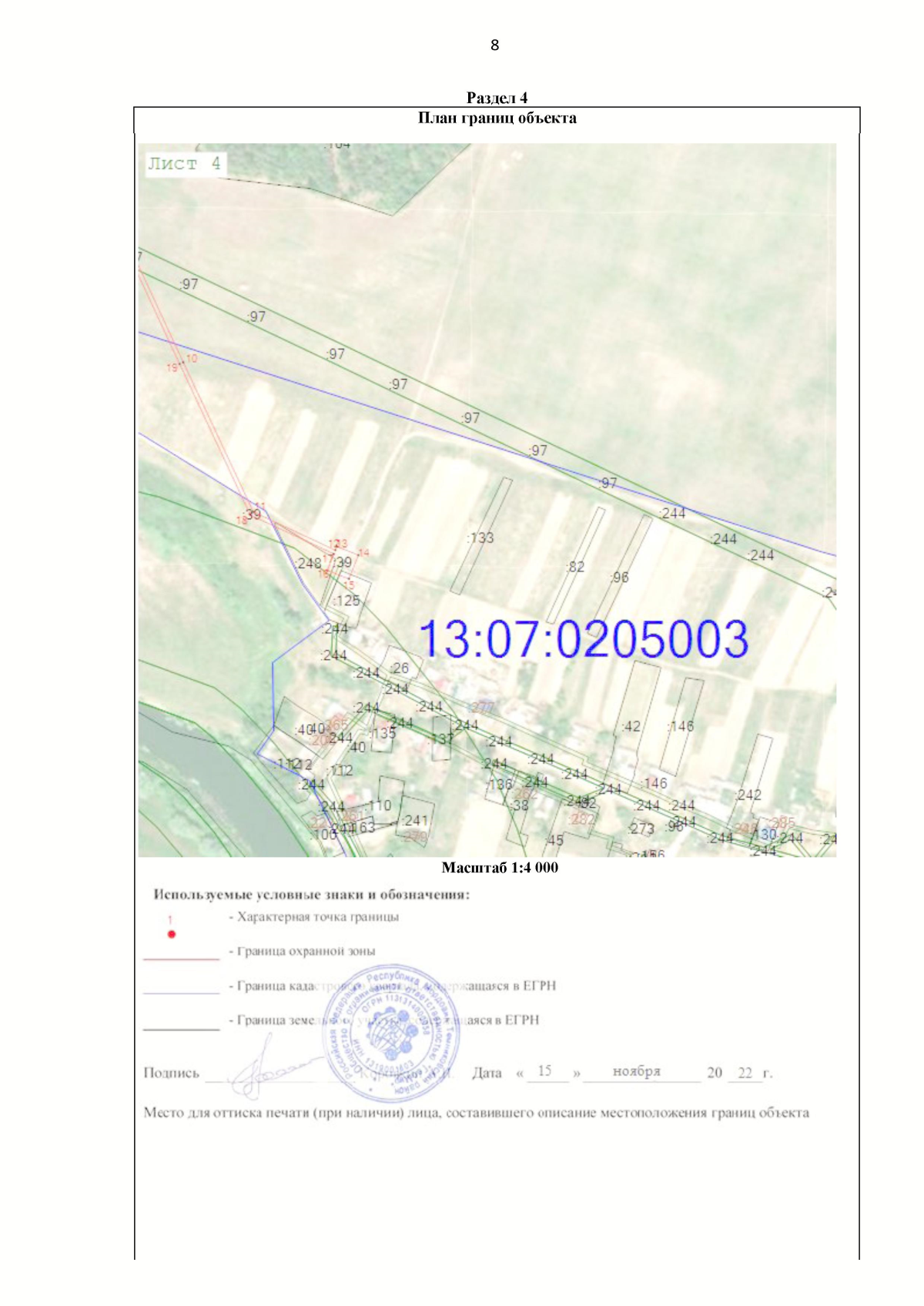
Task: Click the 'Раздел 4' section heading
Action: pos(497,98)
